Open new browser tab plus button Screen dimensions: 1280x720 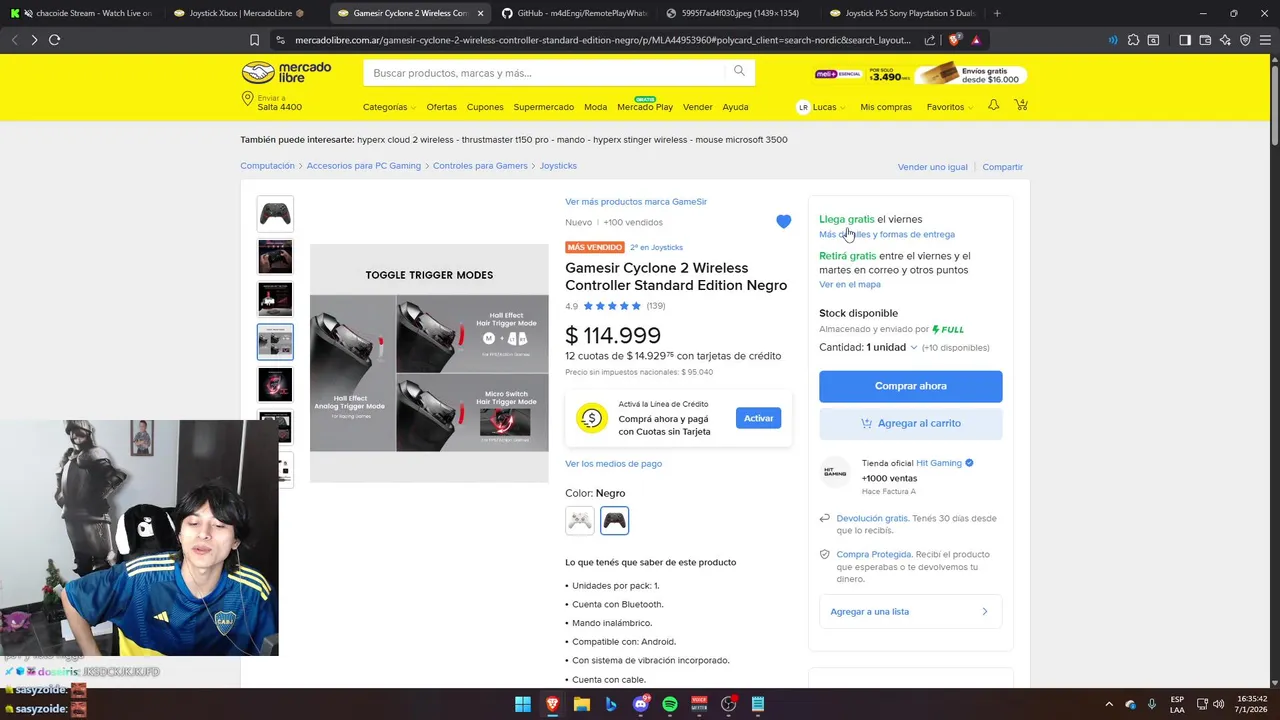tap(997, 13)
